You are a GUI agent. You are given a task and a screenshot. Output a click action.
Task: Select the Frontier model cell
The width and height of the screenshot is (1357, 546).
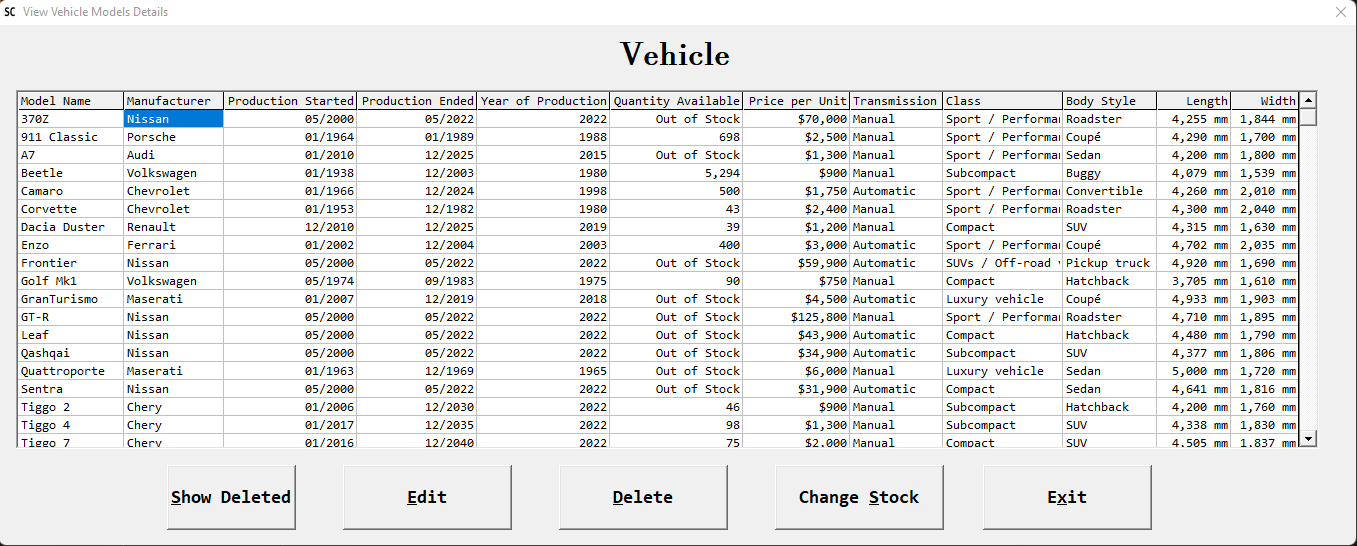[x=71, y=263]
